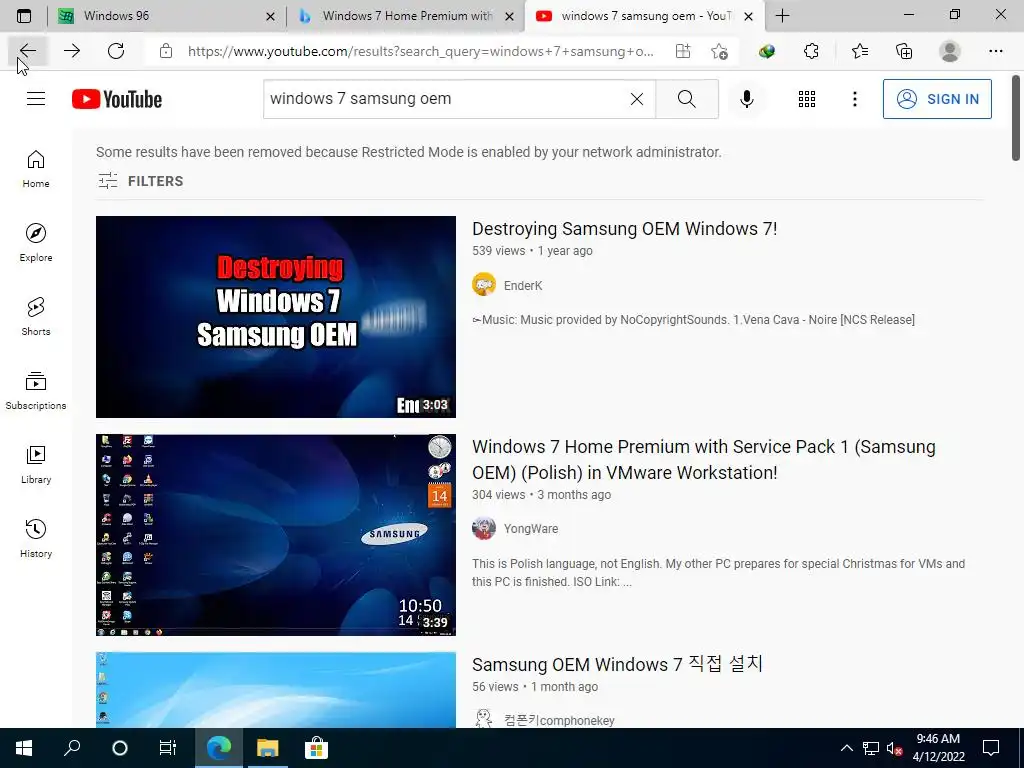The image size is (1024, 768).
Task: Toggle the YouTube hamburger guide menu
Action: [x=36, y=99]
